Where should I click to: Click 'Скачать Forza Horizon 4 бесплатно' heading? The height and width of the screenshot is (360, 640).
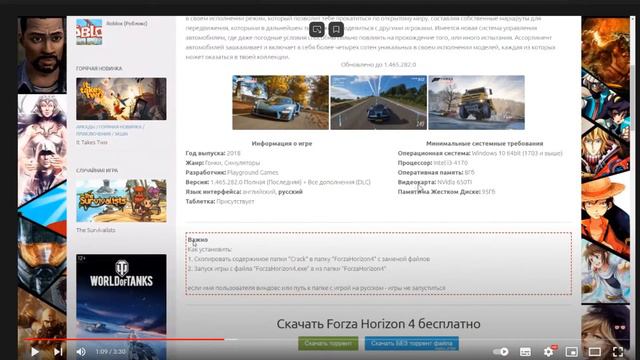point(378,324)
